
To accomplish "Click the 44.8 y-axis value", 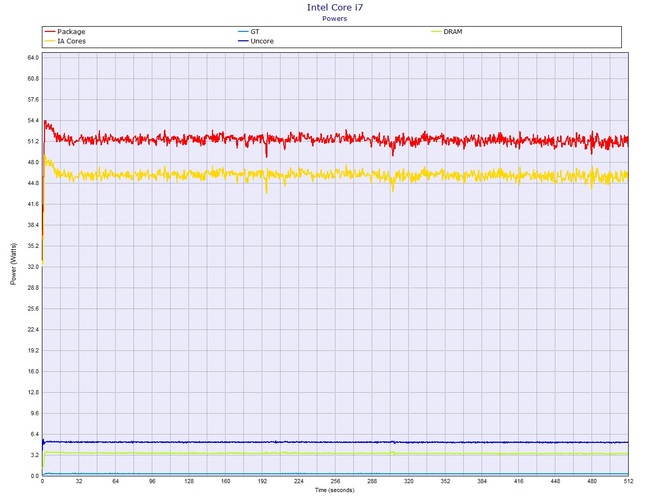I will point(33,183).
